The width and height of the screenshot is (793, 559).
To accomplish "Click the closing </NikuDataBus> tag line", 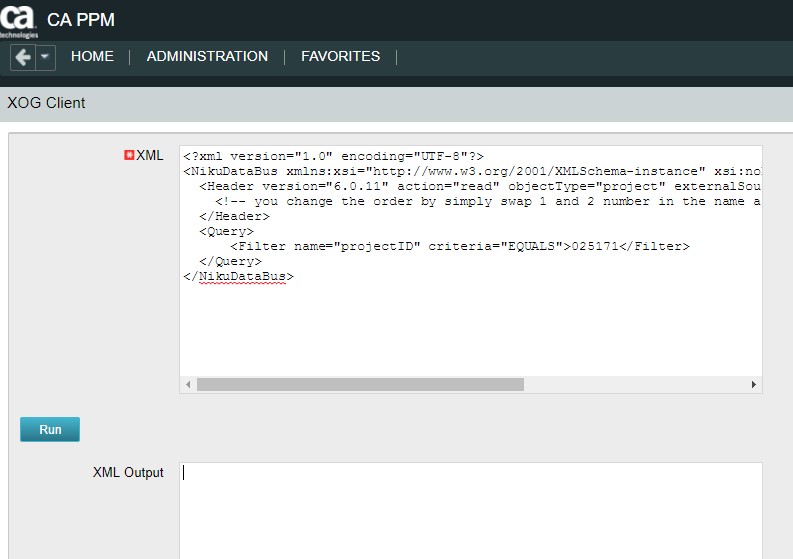I will click(x=238, y=276).
